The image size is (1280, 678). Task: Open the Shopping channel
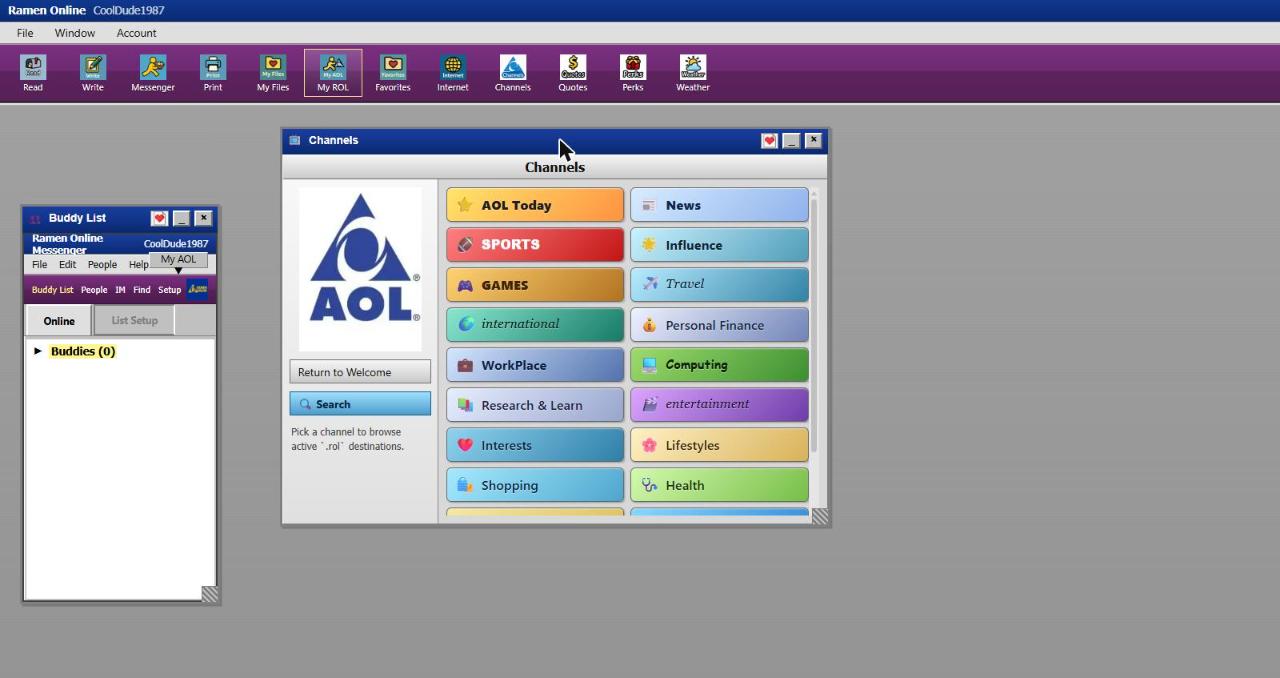click(x=535, y=485)
